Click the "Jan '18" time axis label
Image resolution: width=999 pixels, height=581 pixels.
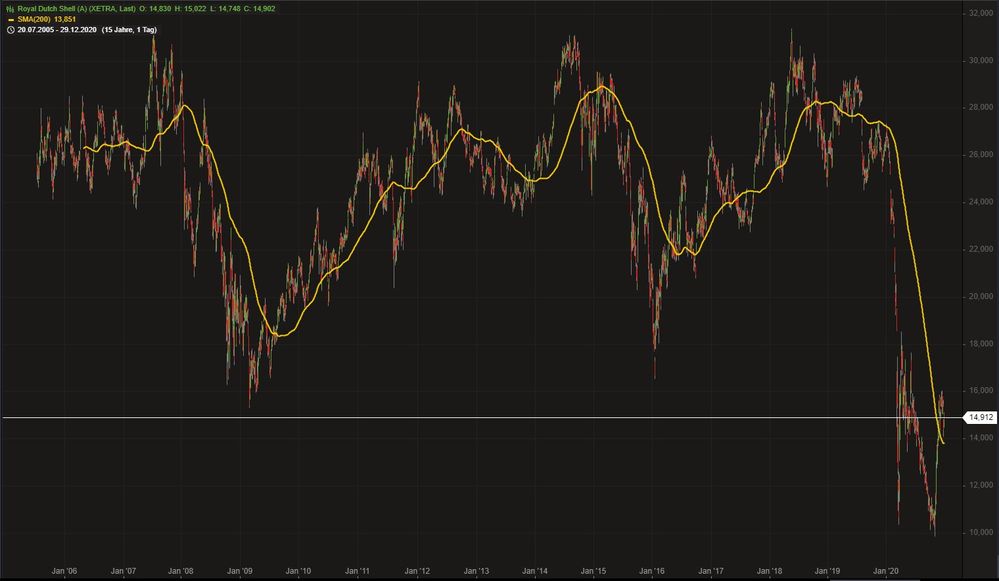(x=769, y=571)
